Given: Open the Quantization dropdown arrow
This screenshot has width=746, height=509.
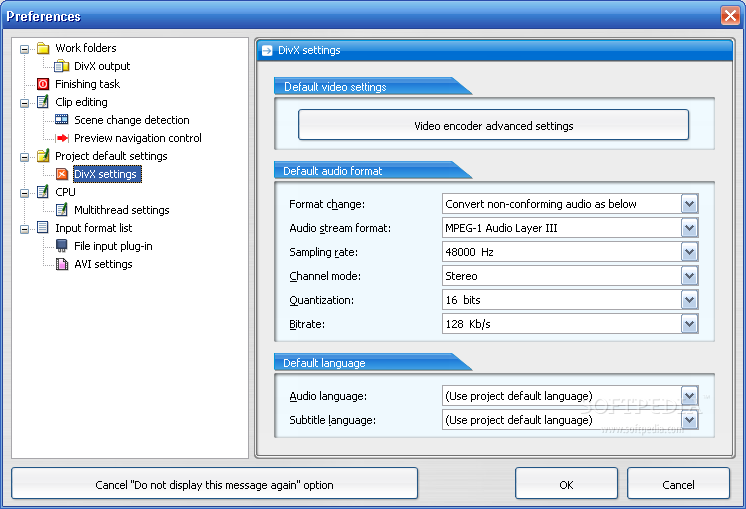Looking at the screenshot, I should coord(689,300).
